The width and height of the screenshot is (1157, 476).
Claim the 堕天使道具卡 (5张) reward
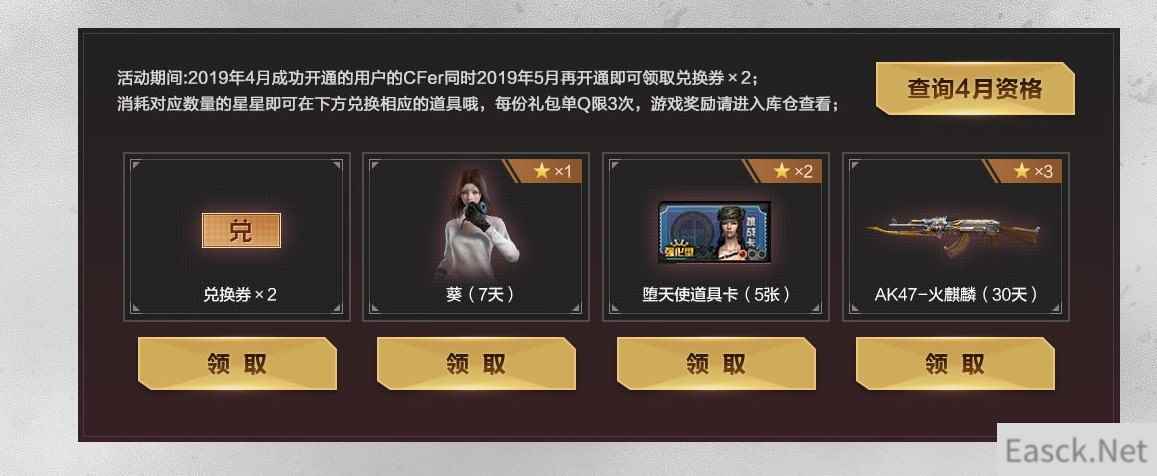click(x=716, y=364)
